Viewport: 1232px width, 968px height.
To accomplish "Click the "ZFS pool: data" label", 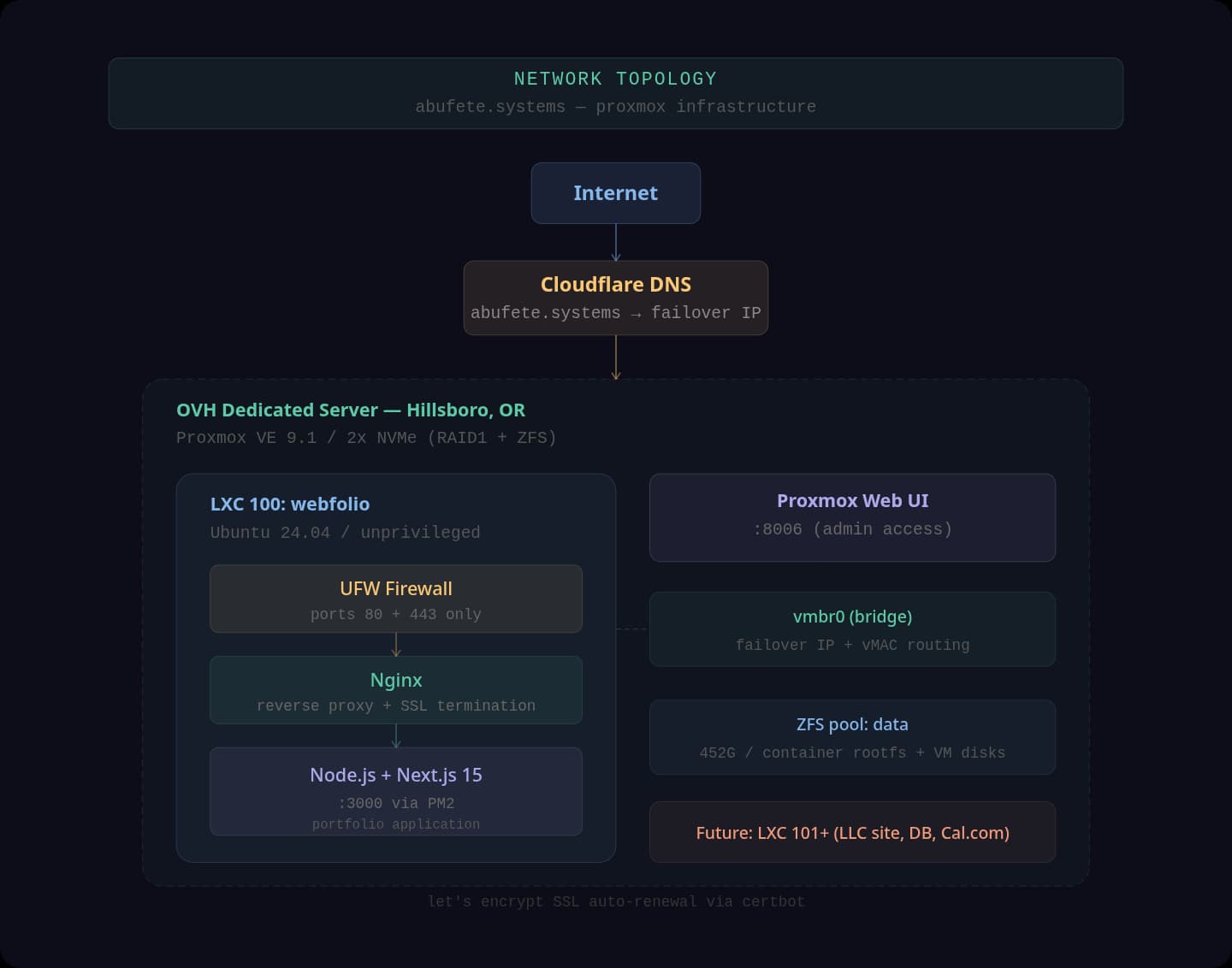I will 852,724.
